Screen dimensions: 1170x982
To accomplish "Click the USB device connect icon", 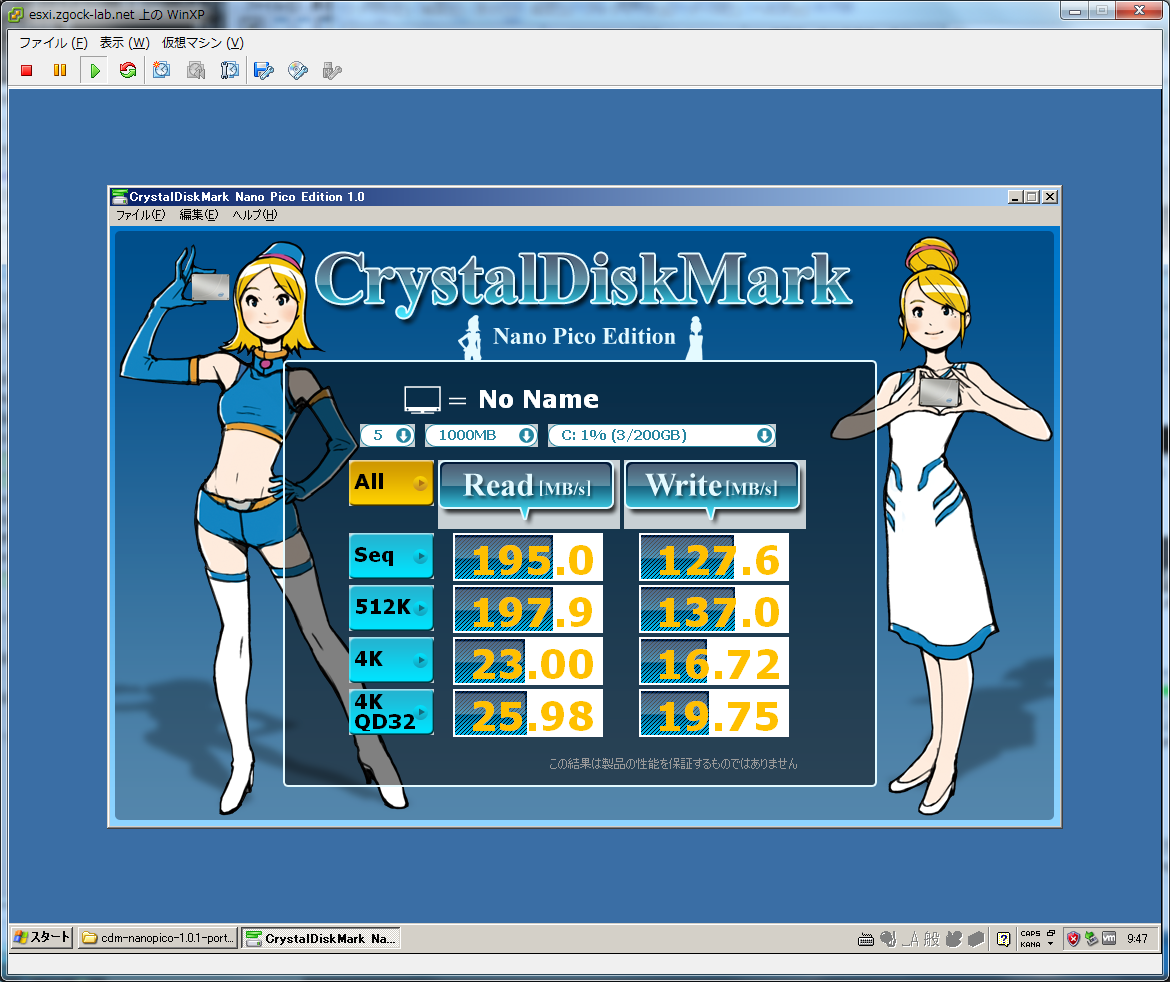I will pos(331,70).
